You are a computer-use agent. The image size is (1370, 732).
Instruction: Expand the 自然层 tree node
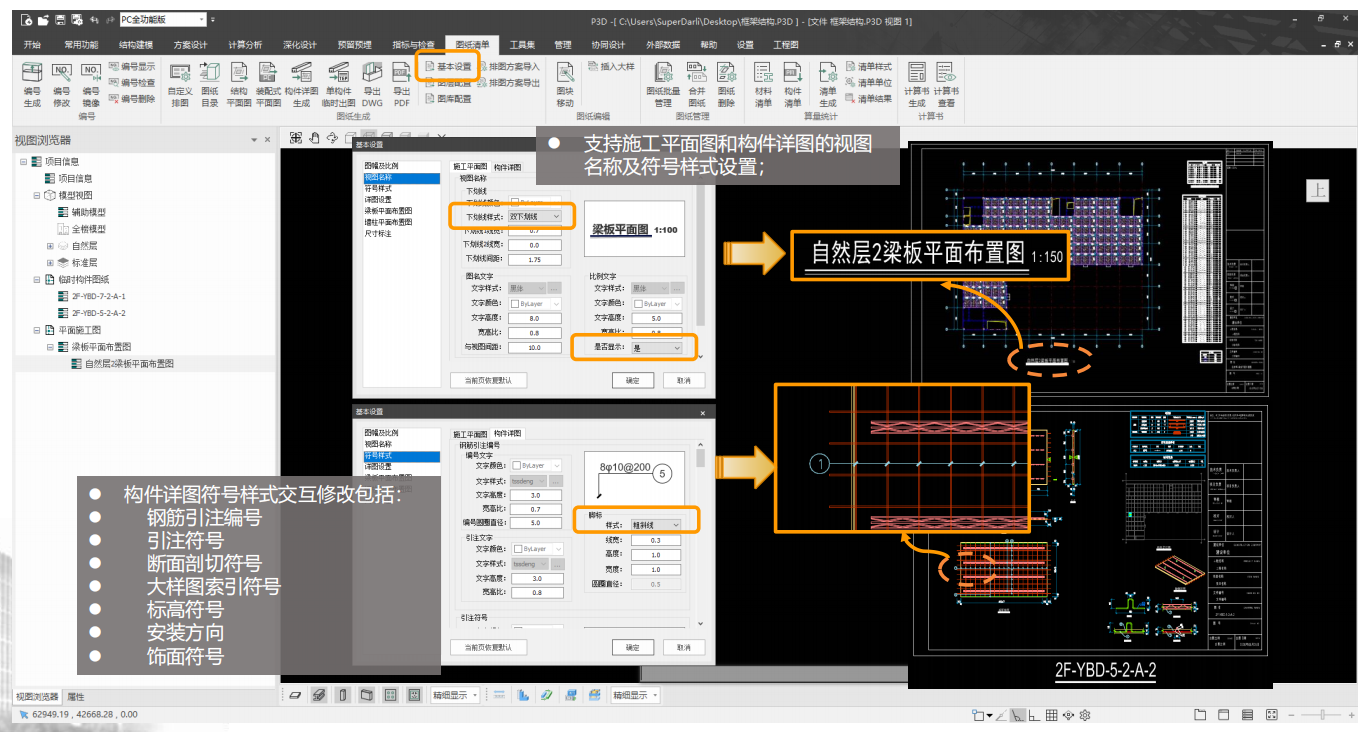(50, 246)
